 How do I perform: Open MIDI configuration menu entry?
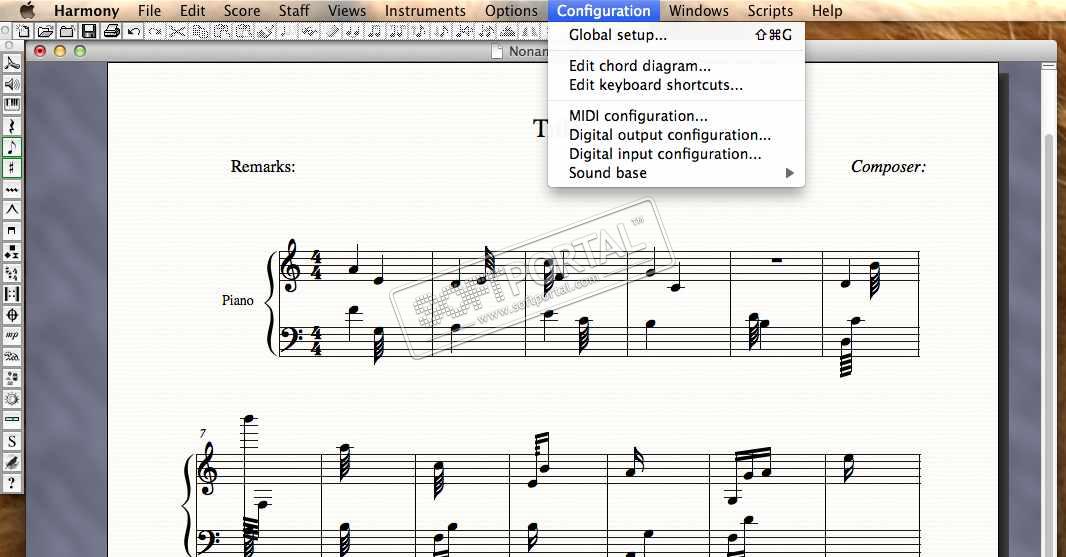click(676, 116)
